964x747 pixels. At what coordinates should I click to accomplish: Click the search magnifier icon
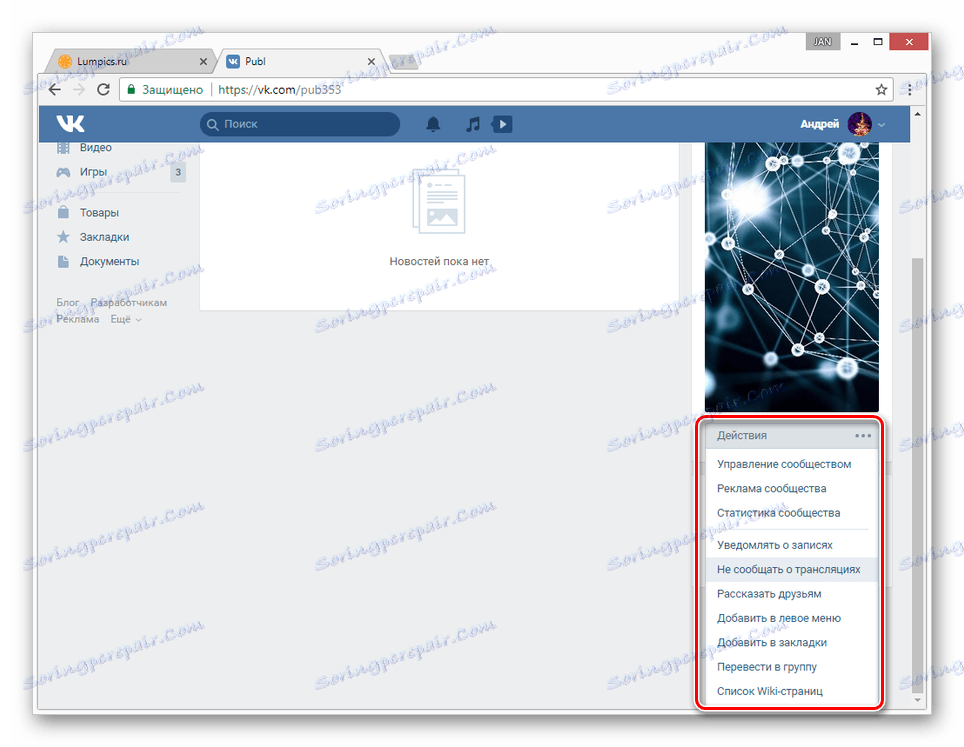pyautogui.click(x=213, y=124)
